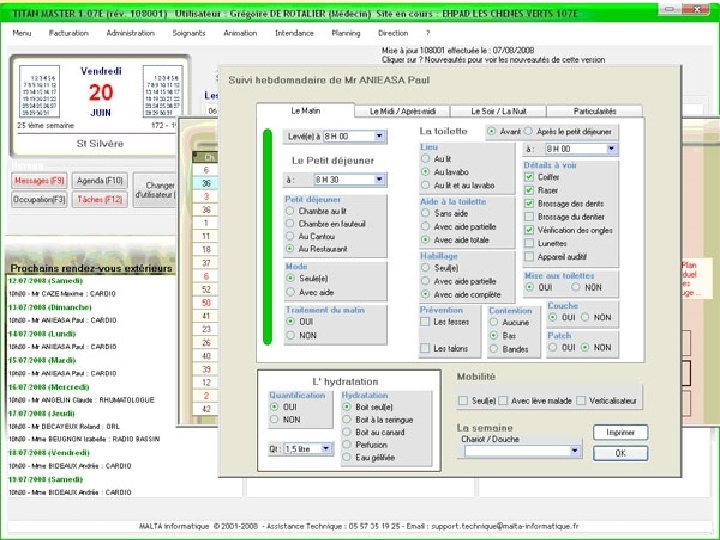This screenshot has height=540, width=720.
Task: Uncheck the Raser checkbox
Action: (x=529, y=190)
